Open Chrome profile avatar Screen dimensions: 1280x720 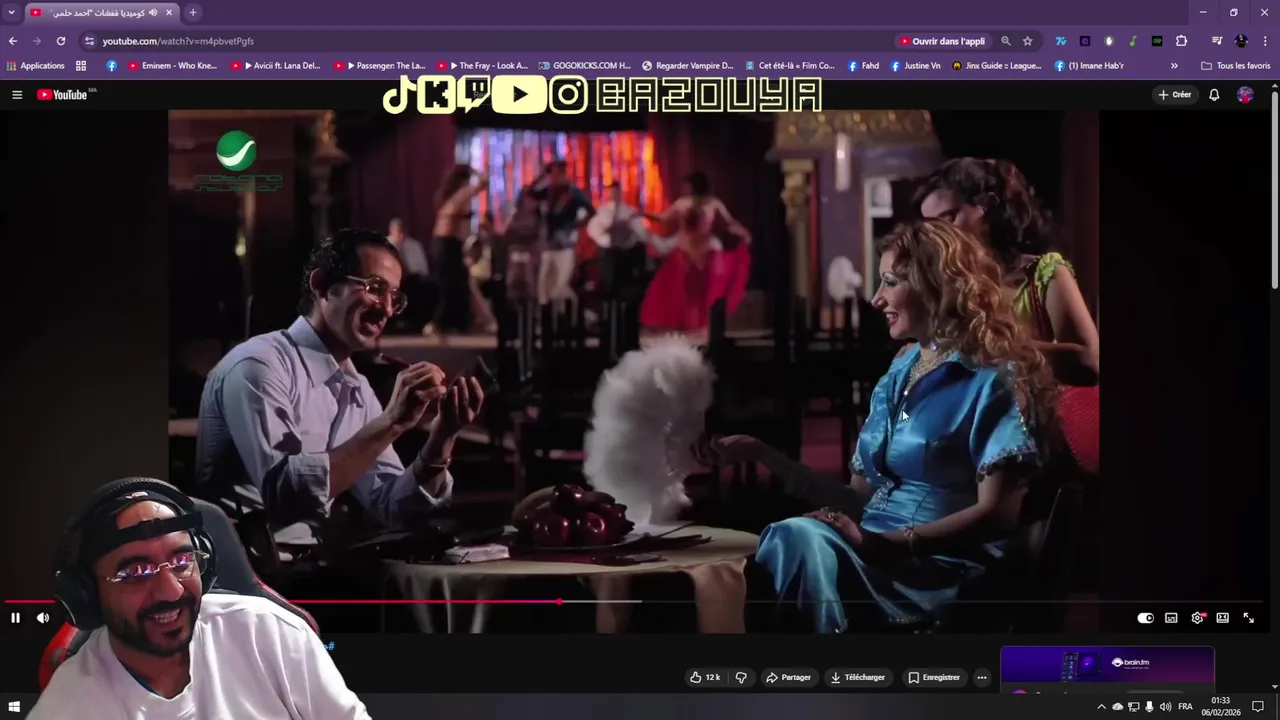click(1241, 41)
